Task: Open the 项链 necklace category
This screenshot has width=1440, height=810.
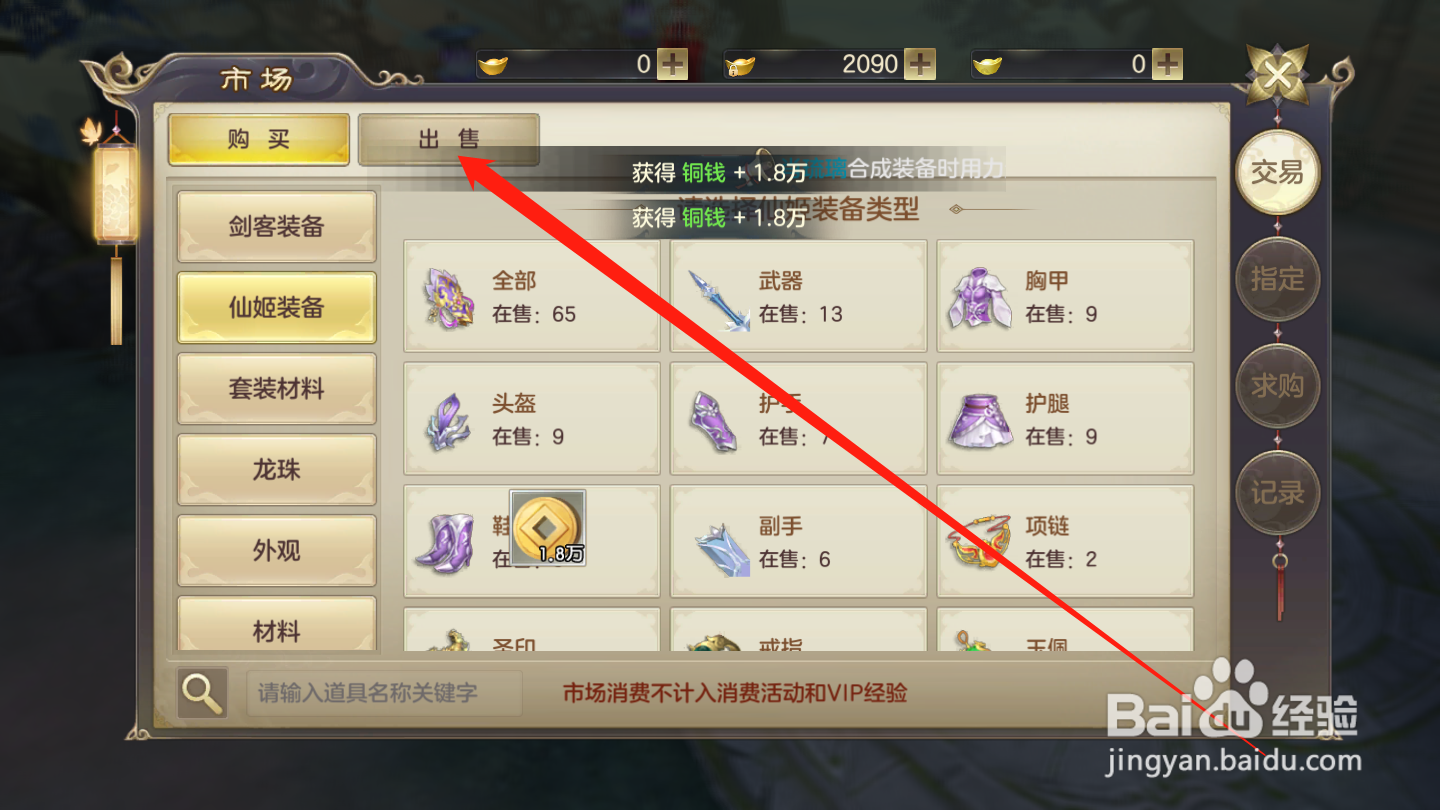Action: [1065, 541]
